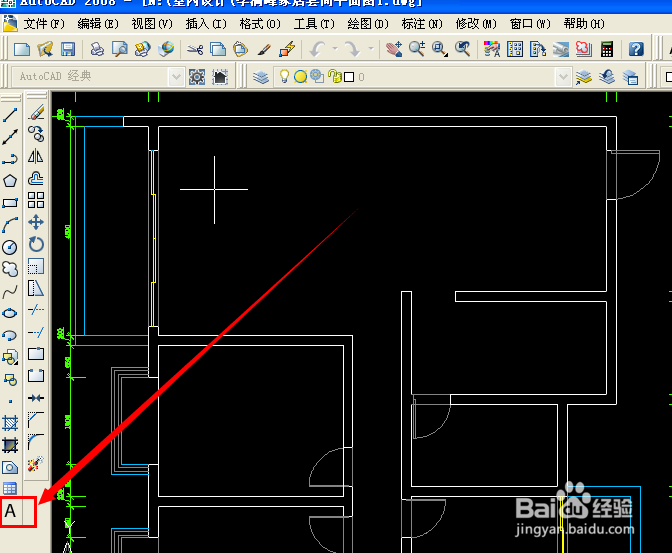Viewport: 672px width, 553px height.
Task: Select the Erase modify tool
Action: tap(36, 113)
